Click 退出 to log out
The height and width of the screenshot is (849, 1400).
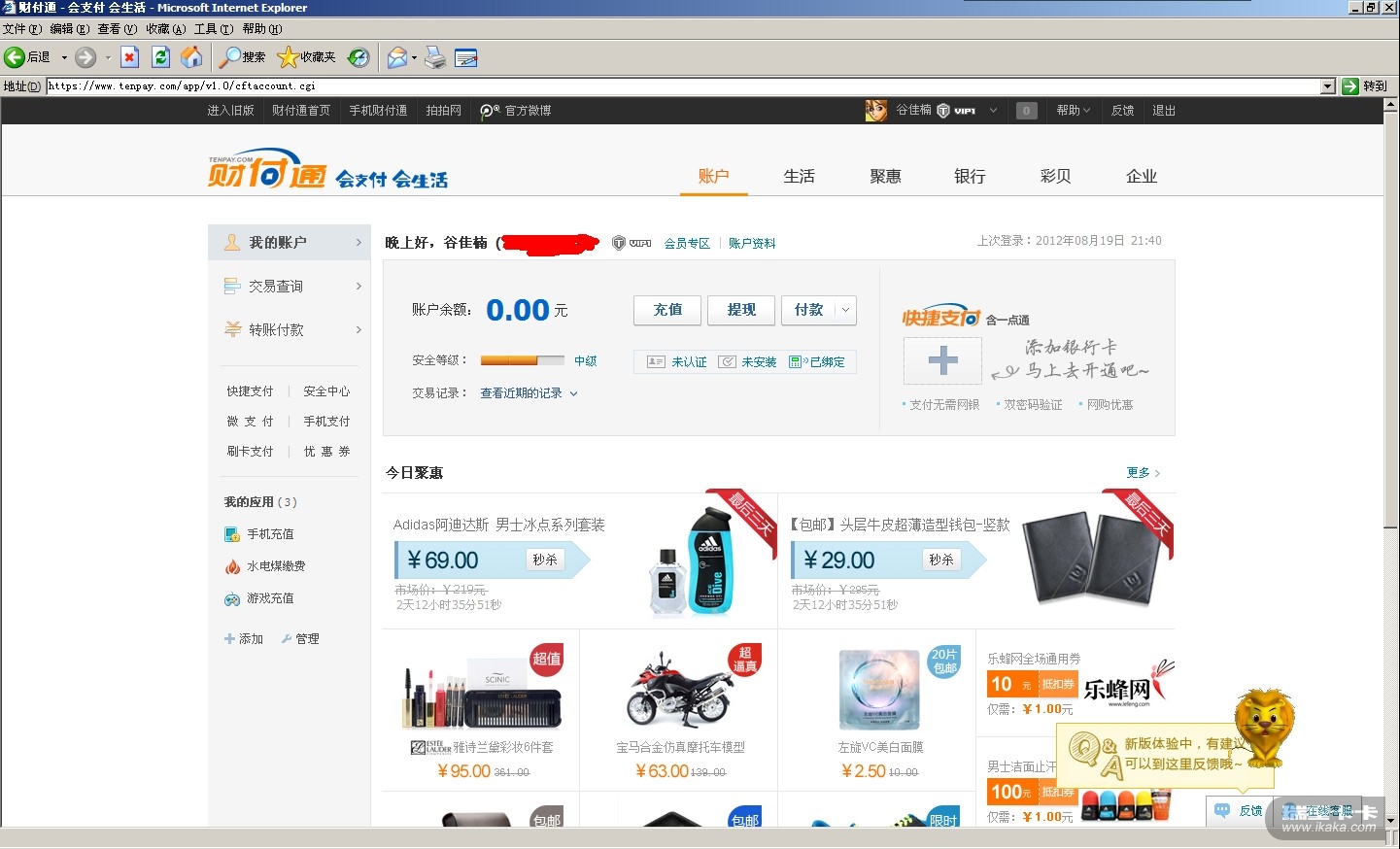(1164, 111)
